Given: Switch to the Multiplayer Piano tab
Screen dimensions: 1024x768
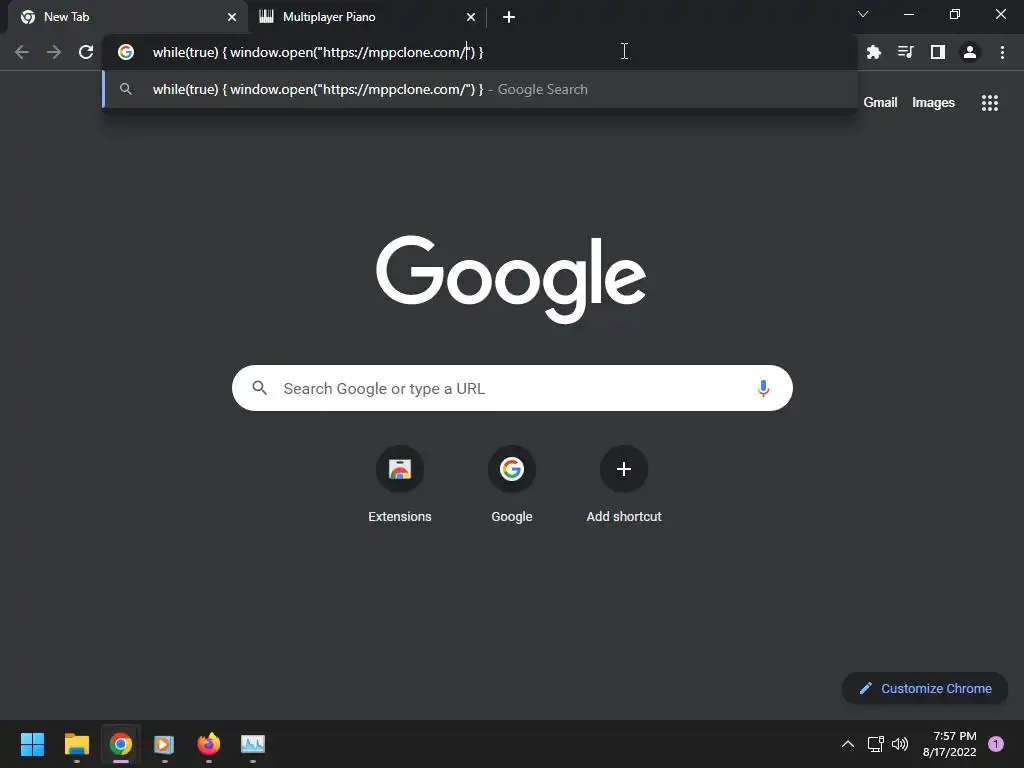Looking at the screenshot, I should click(368, 17).
